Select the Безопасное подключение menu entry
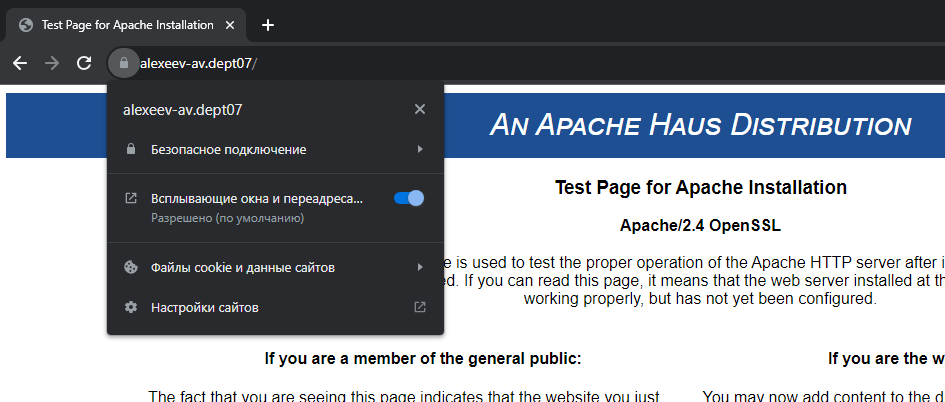The width and height of the screenshot is (945, 402). (x=229, y=150)
